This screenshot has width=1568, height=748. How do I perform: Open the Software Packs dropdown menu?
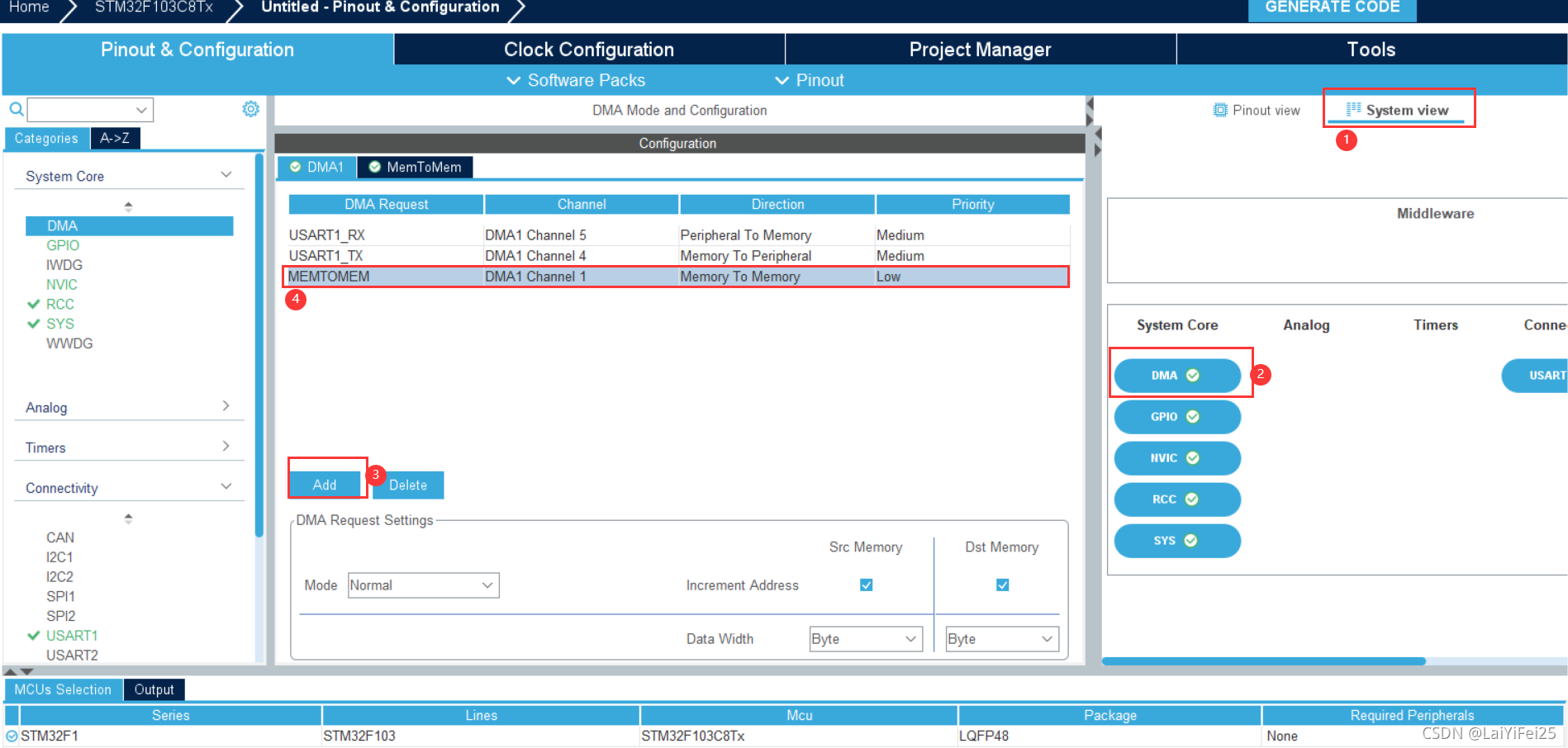(x=576, y=80)
